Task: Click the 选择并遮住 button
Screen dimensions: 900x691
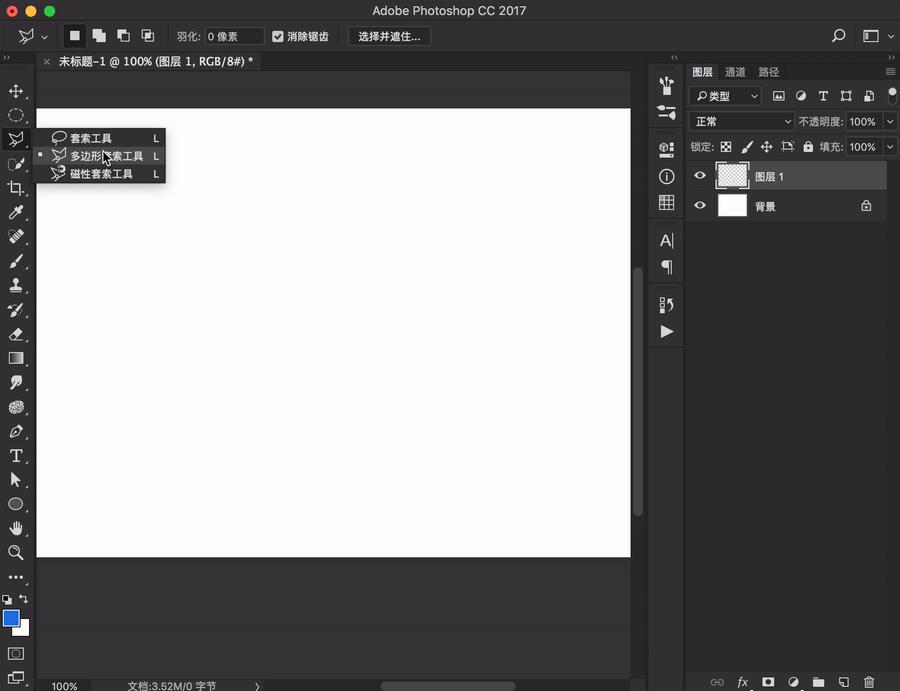Action: point(390,36)
